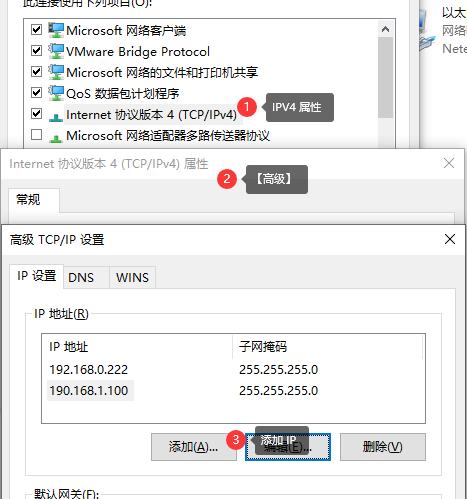Click the 编辑(E)... button
467x499 pixels.
point(288,447)
